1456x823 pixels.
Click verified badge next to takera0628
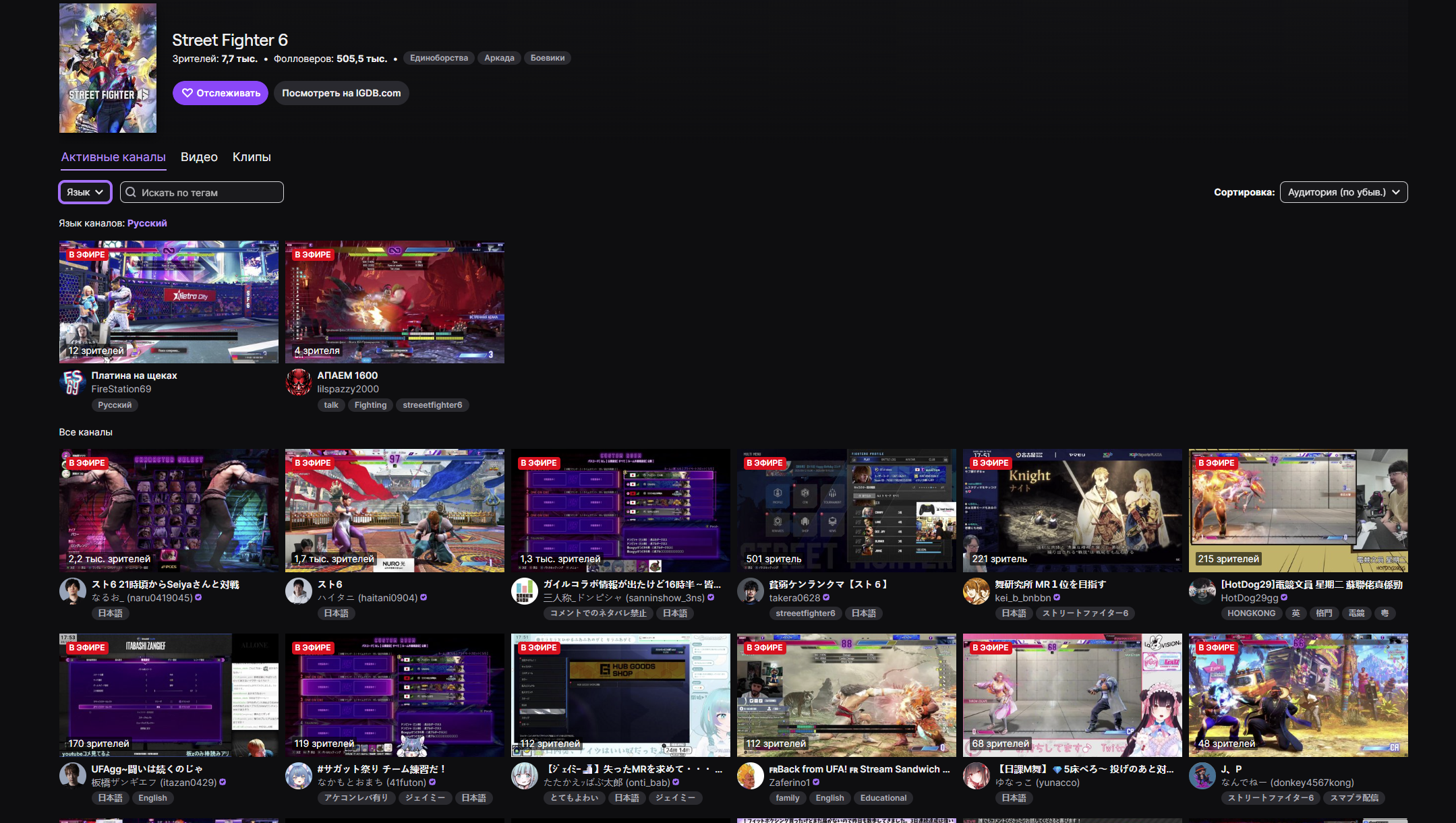tap(826, 598)
